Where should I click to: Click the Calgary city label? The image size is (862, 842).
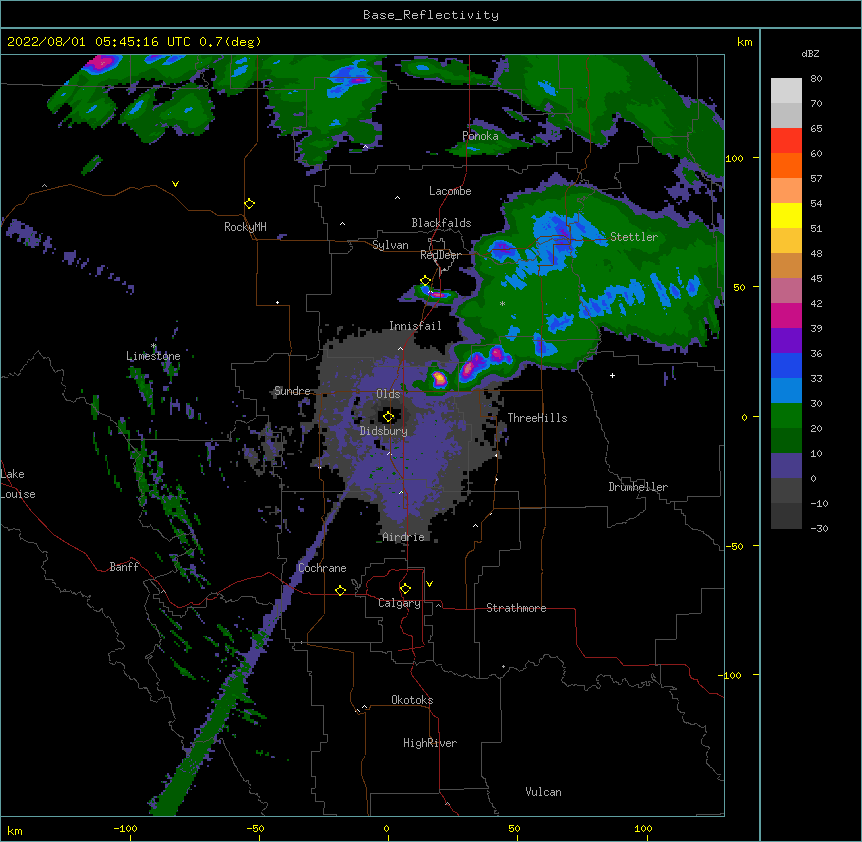(x=399, y=603)
